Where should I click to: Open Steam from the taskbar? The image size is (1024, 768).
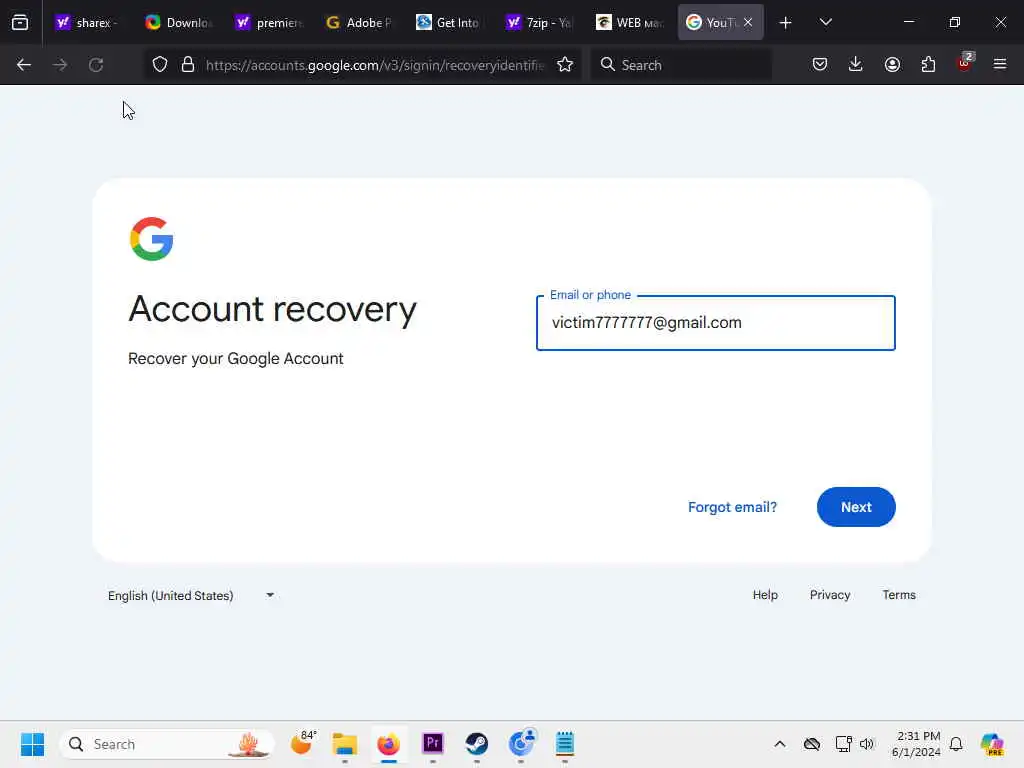pyautogui.click(x=477, y=744)
